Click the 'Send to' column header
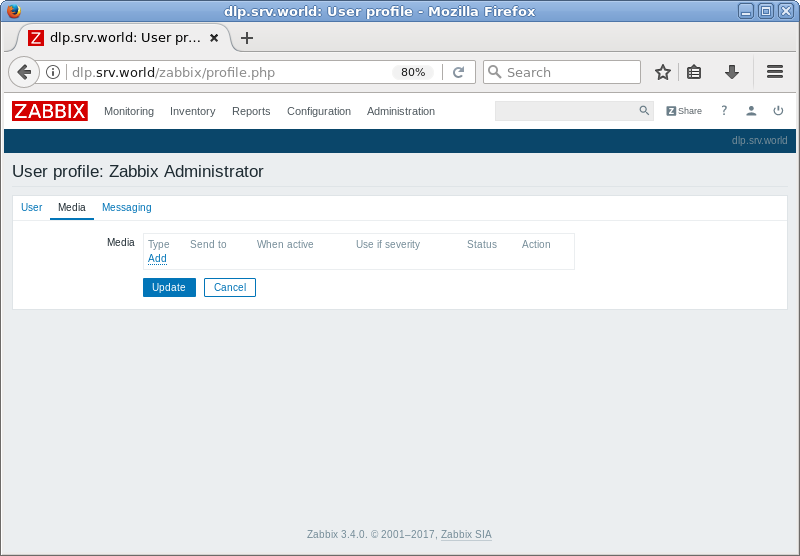Screen dimensions: 800x556 tap(208, 244)
